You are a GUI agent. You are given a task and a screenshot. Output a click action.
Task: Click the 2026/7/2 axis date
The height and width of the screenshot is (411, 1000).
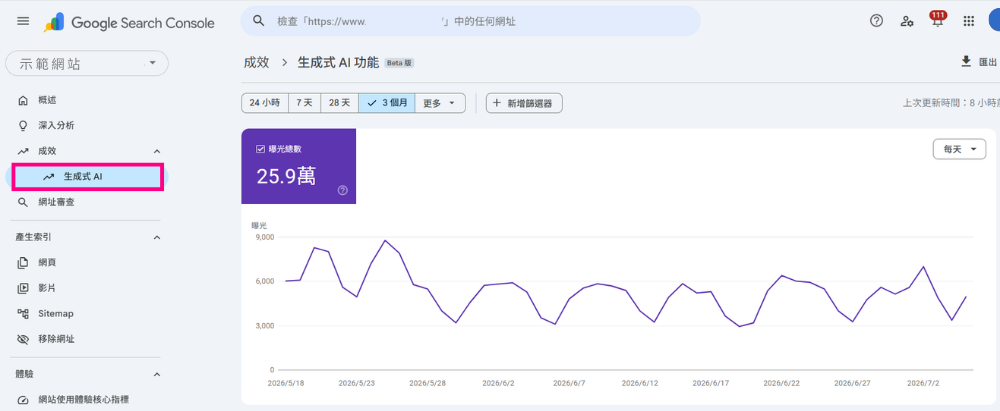pos(924,384)
